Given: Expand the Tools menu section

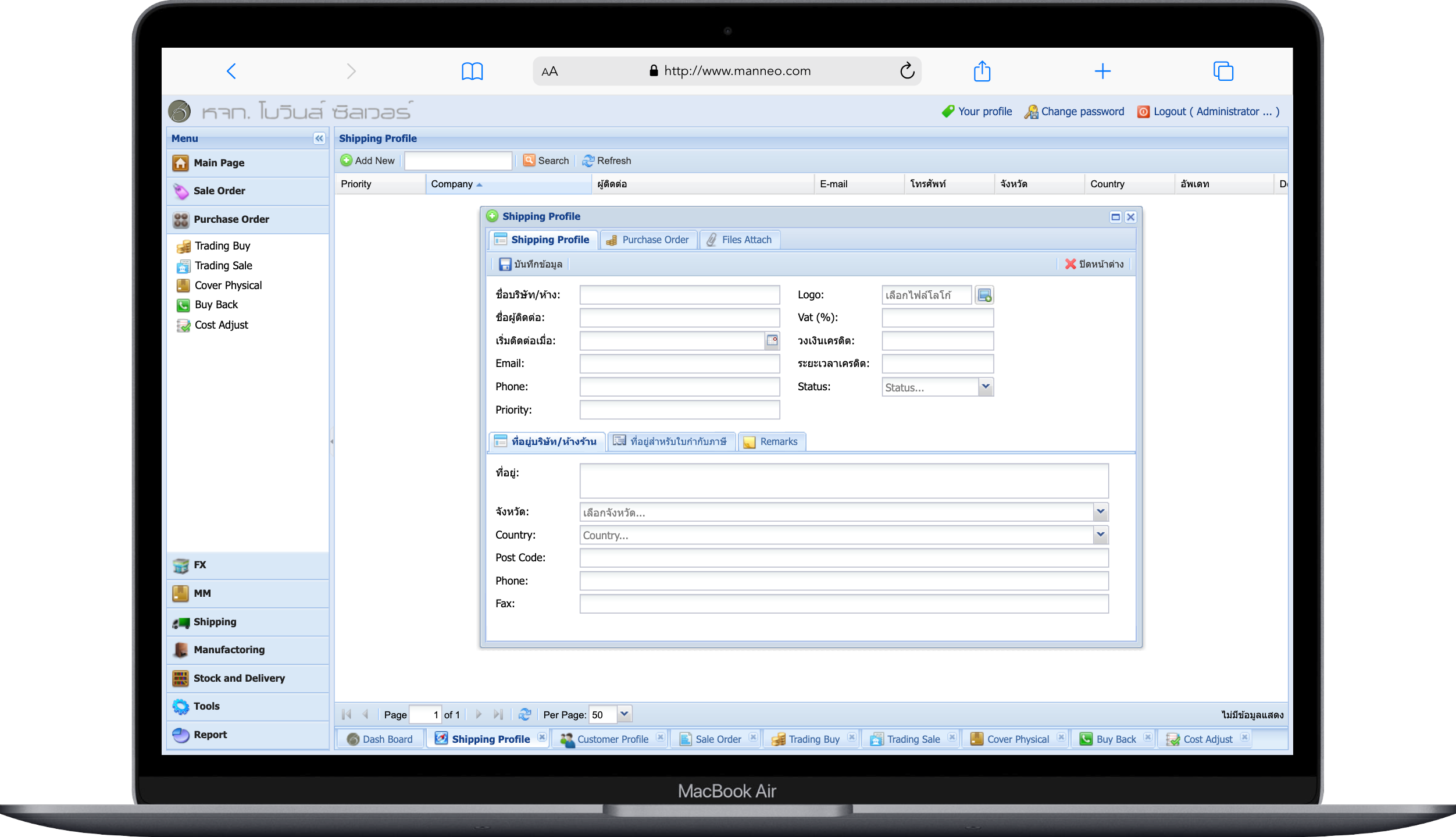Looking at the screenshot, I should click(248, 706).
